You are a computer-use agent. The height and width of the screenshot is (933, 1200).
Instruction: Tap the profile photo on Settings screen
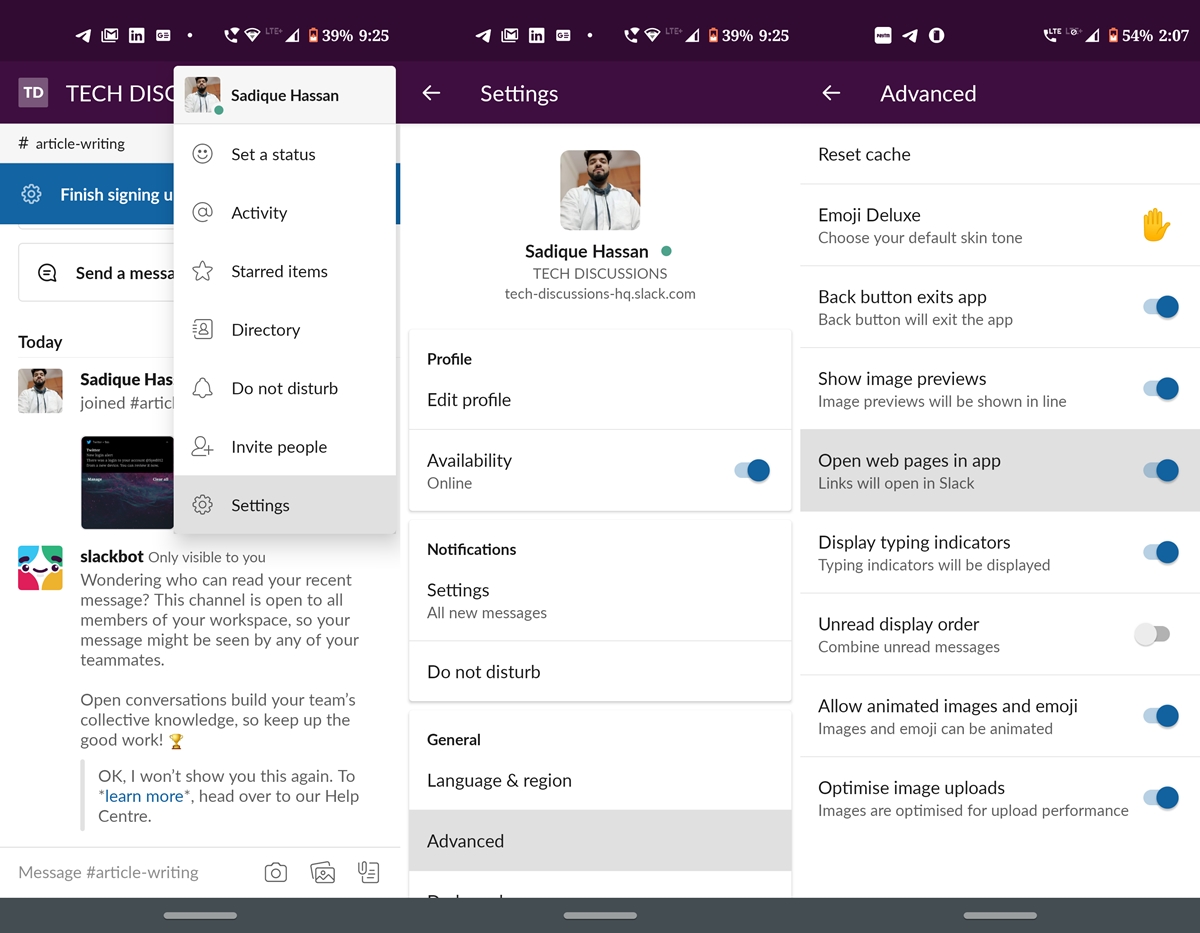600,190
